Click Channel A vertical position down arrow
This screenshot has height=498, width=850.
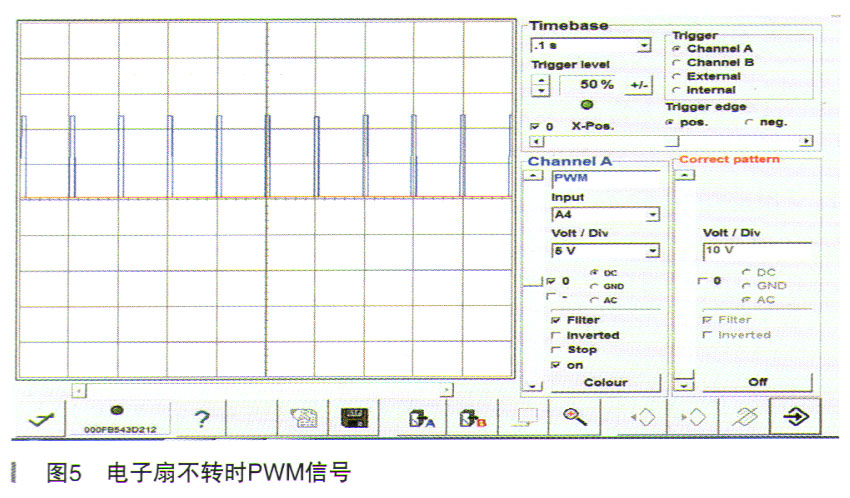point(533,386)
